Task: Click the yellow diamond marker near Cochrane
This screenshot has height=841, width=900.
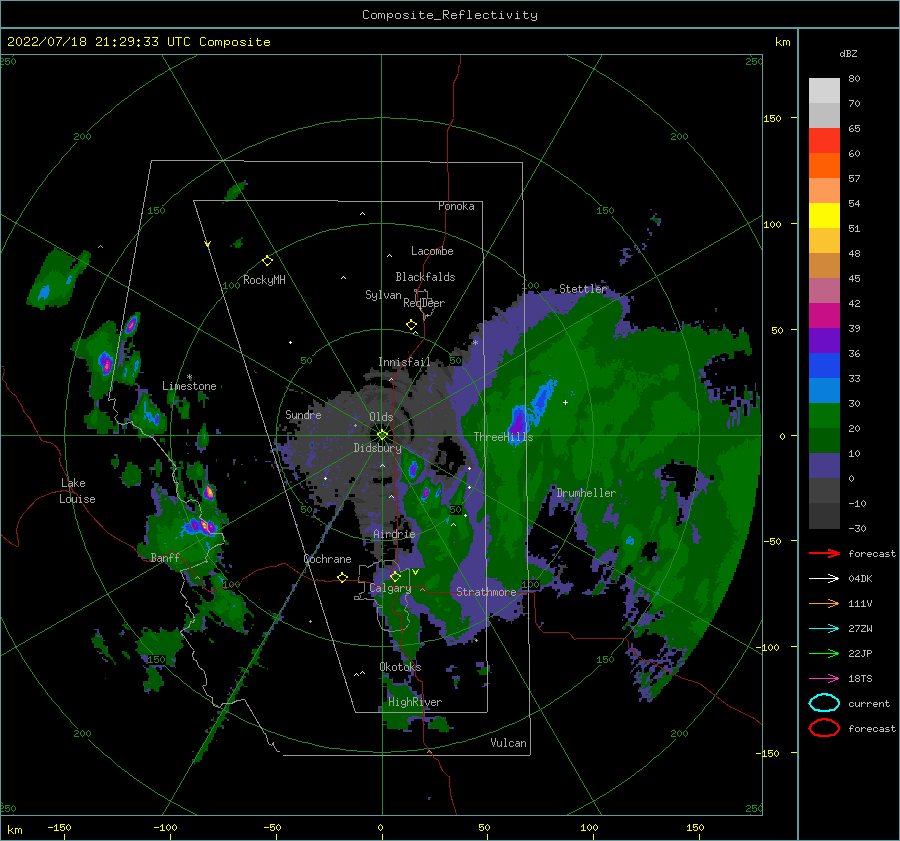Action: 342,577
